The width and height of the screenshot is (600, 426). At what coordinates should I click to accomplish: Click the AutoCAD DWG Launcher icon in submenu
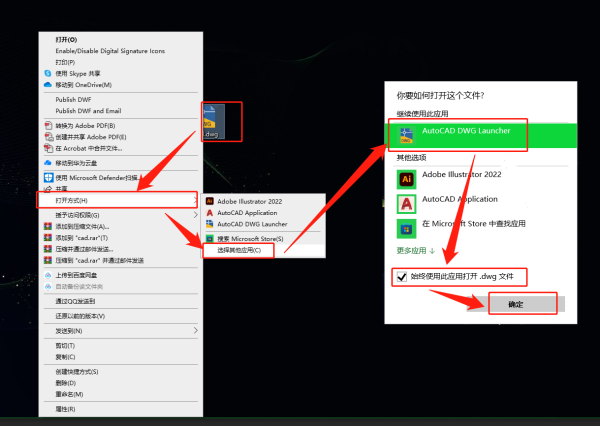(209, 224)
